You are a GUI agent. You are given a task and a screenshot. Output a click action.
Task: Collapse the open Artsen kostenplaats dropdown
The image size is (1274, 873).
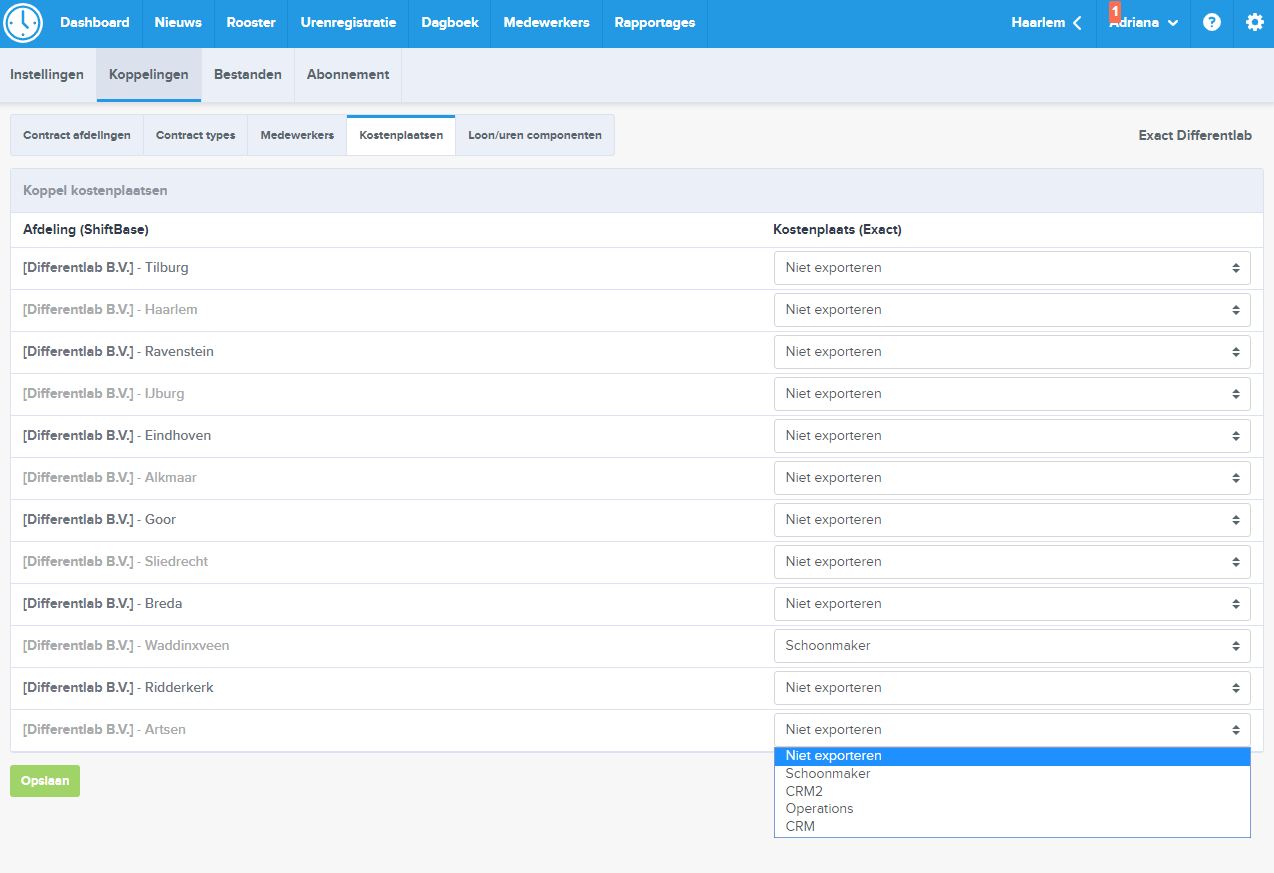click(x=1012, y=730)
